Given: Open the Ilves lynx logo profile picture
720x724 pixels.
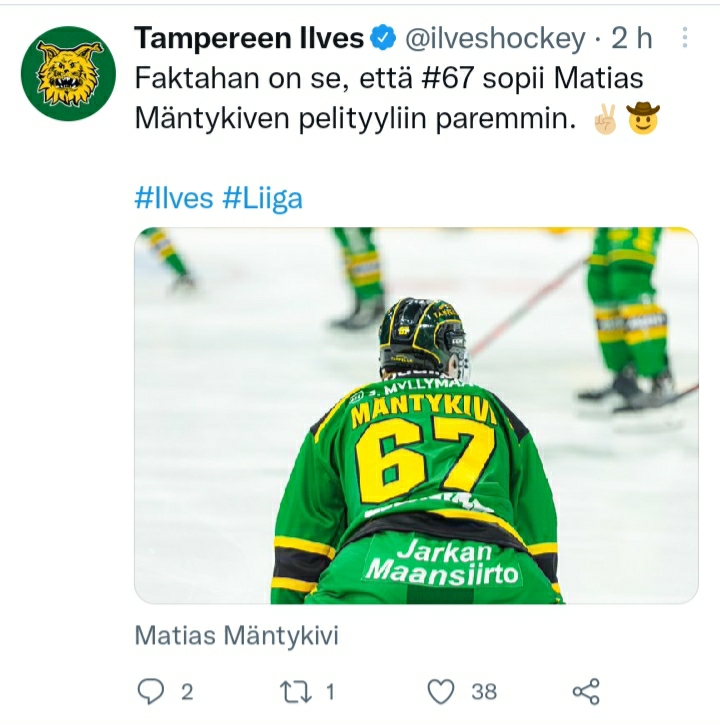Looking at the screenshot, I should (69, 74).
